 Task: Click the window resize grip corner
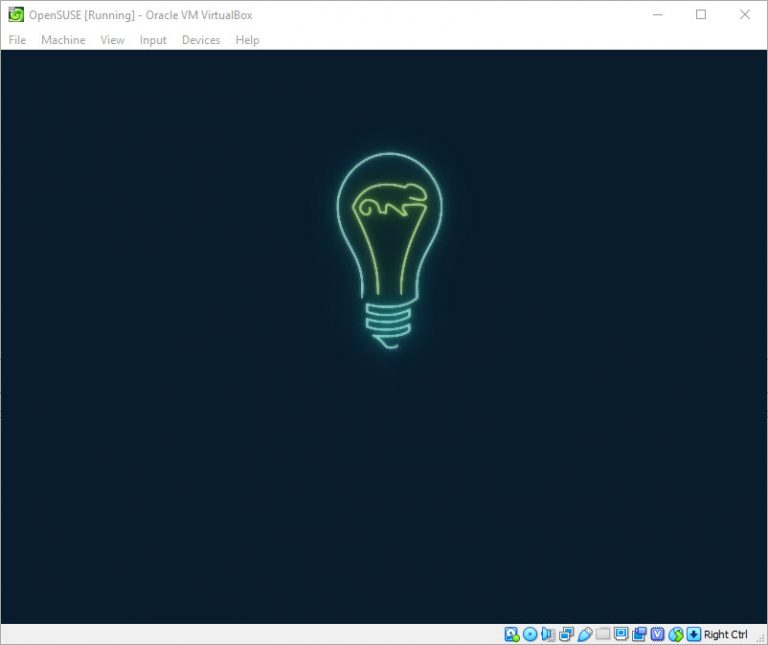coord(761,638)
